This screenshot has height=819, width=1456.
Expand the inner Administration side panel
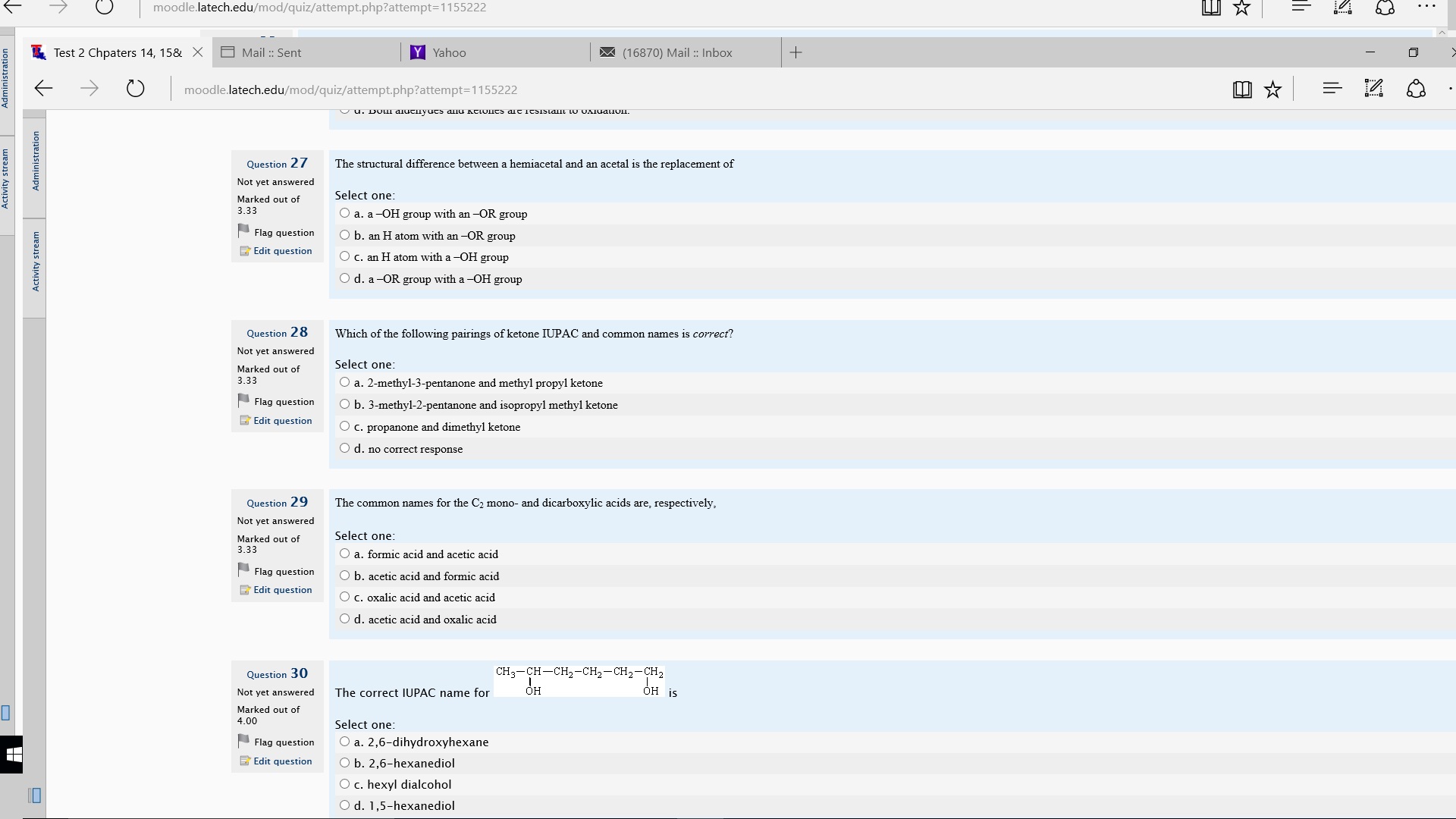click(35, 161)
